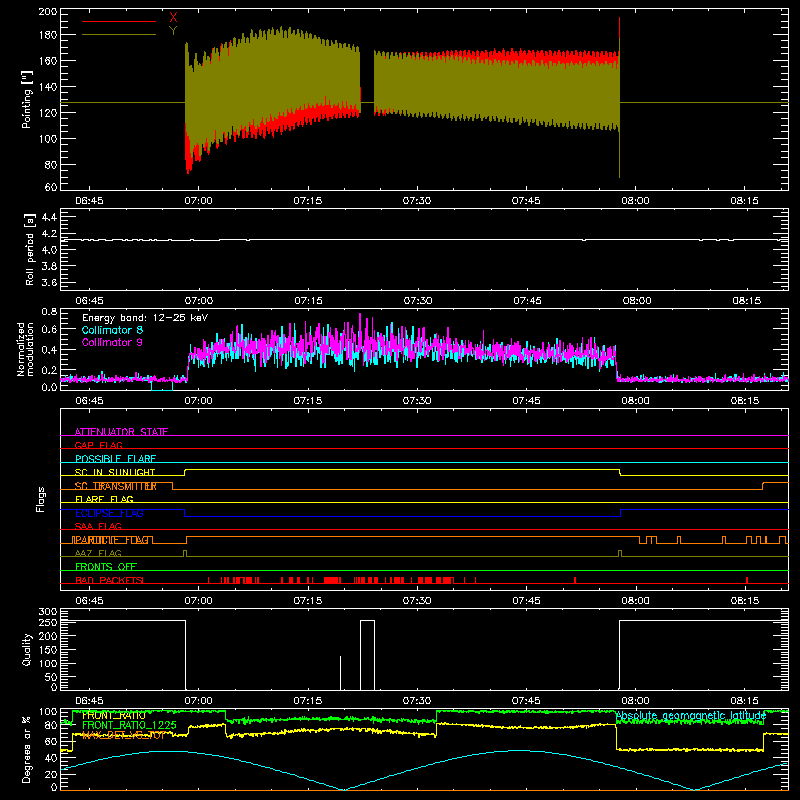Image resolution: width=800 pixels, height=800 pixels.
Task: Click the 08:00 label under Quality plot
Action: coord(636,701)
